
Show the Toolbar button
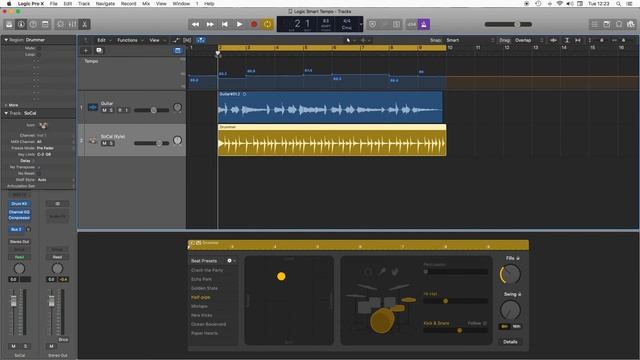click(x=45, y=24)
